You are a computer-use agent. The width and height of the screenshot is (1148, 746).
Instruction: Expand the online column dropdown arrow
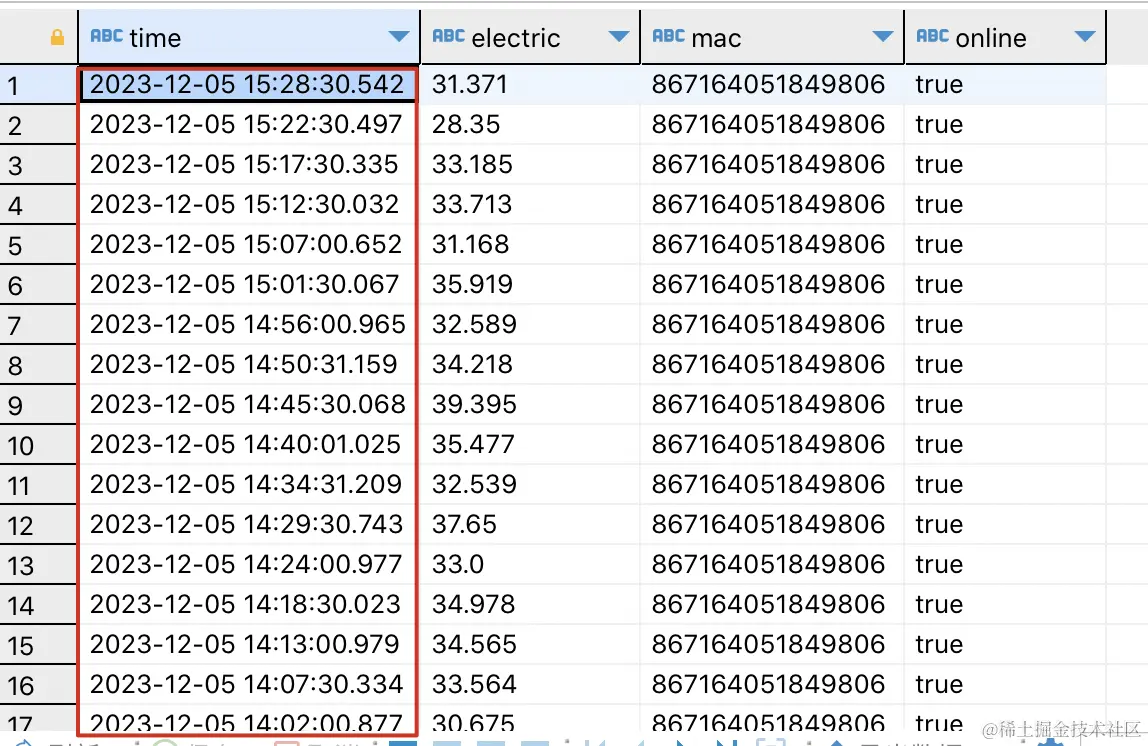coord(1084,37)
